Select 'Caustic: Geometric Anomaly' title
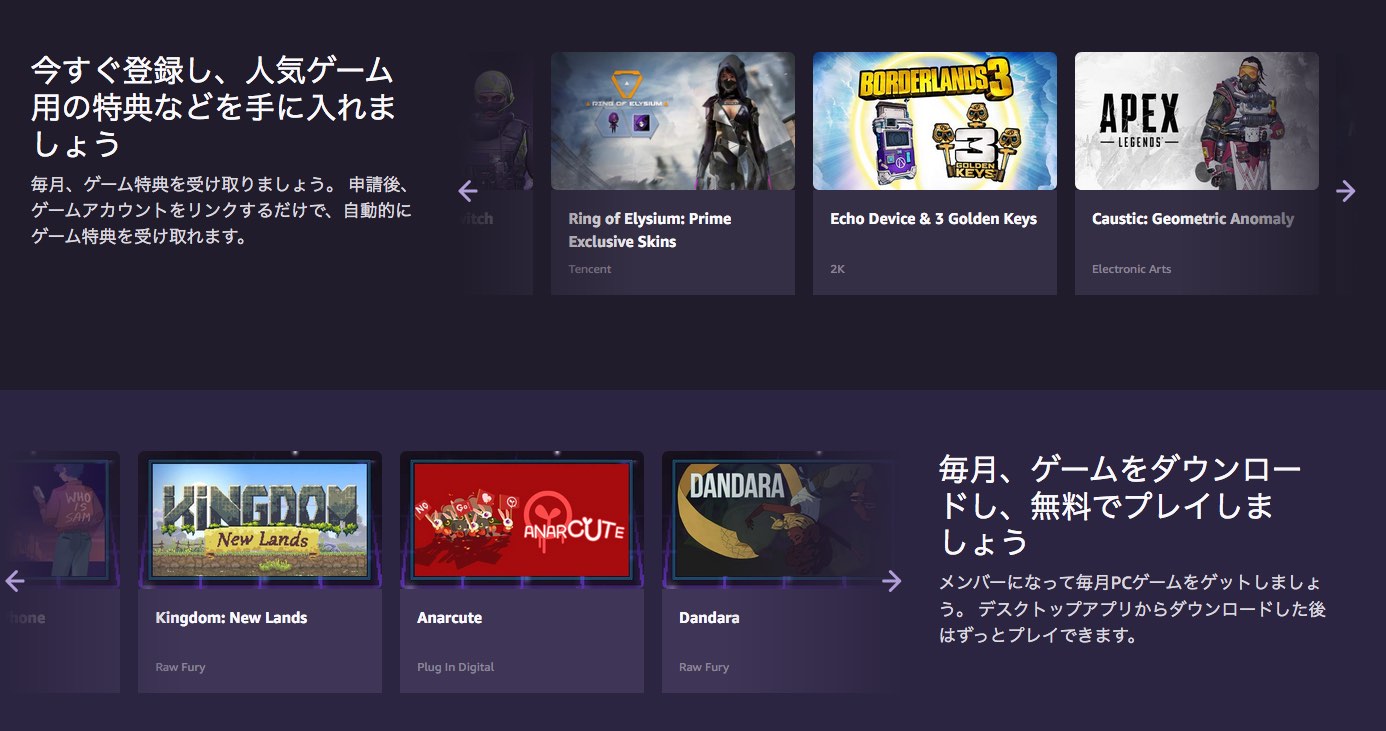The image size is (1386, 731). [x=1193, y=219]
